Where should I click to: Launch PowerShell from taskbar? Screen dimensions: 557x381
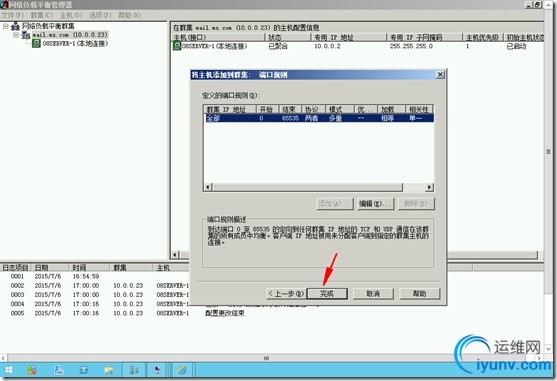[x=84, y=370]
